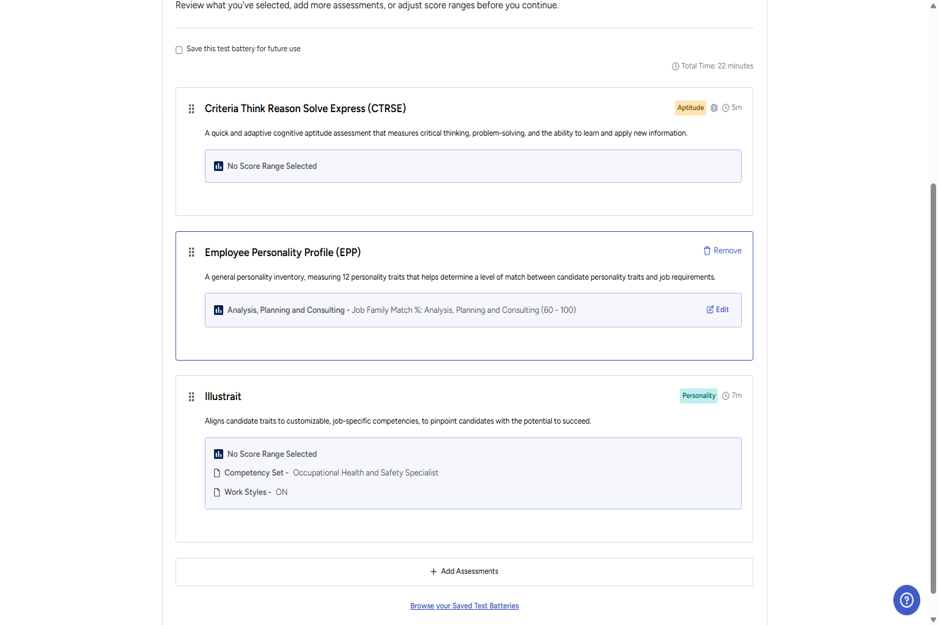This screenshot has width=938, height=625.
Task: Open Browse your Saved Test Batteries link
Action: [x=464, y=606]
